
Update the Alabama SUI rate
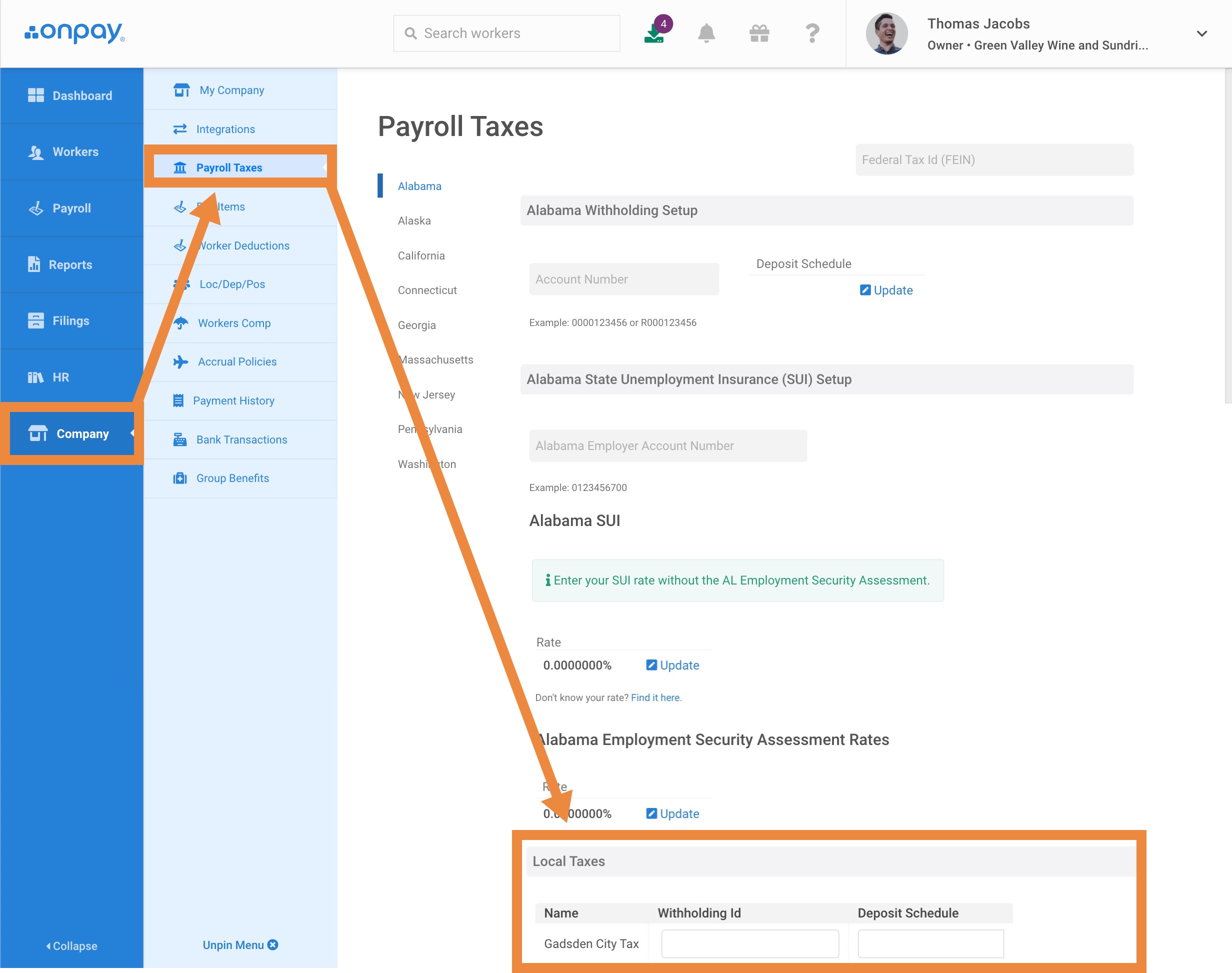(672, 665)
